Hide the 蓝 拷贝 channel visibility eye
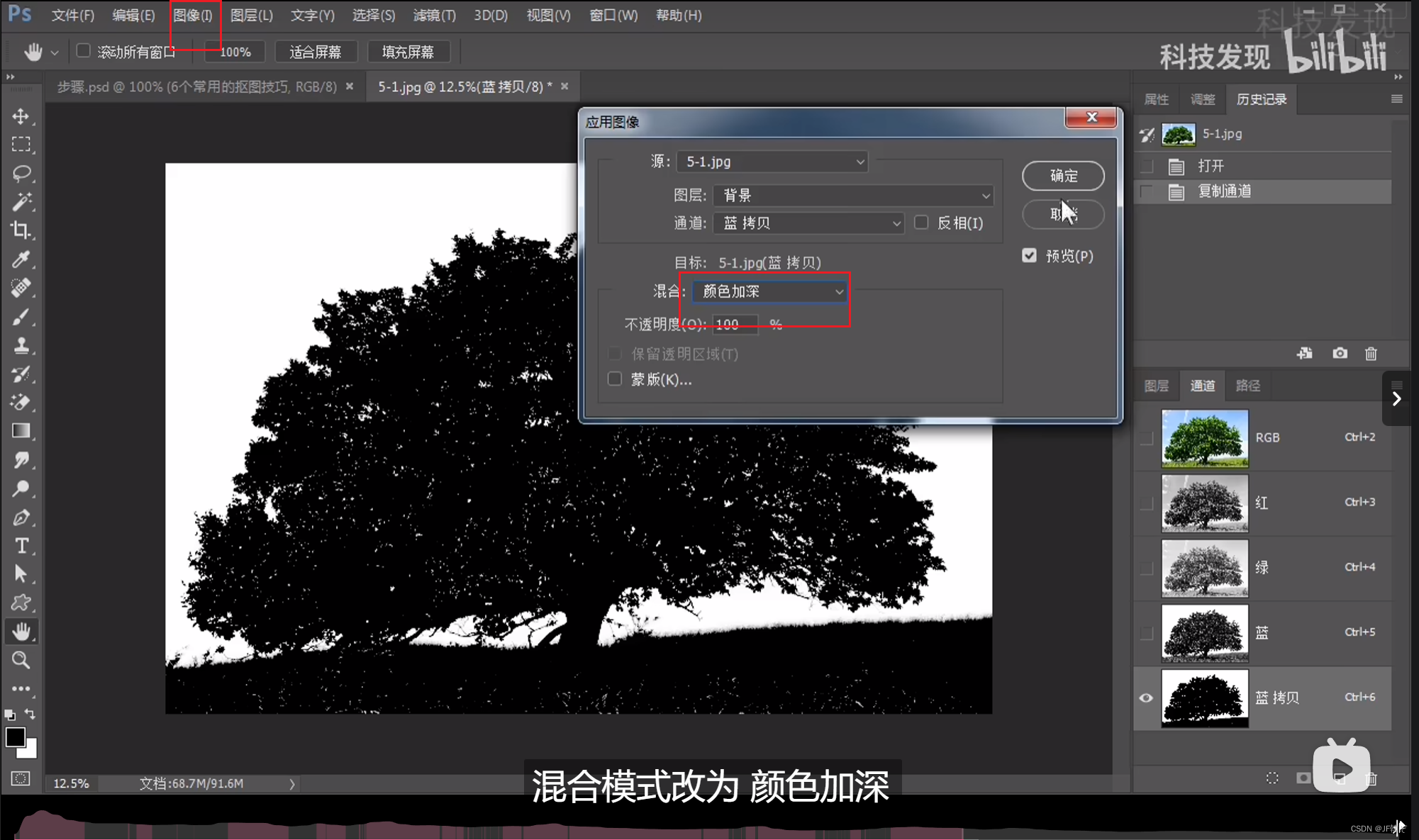1419x840 pixels. click(1146, 698)
